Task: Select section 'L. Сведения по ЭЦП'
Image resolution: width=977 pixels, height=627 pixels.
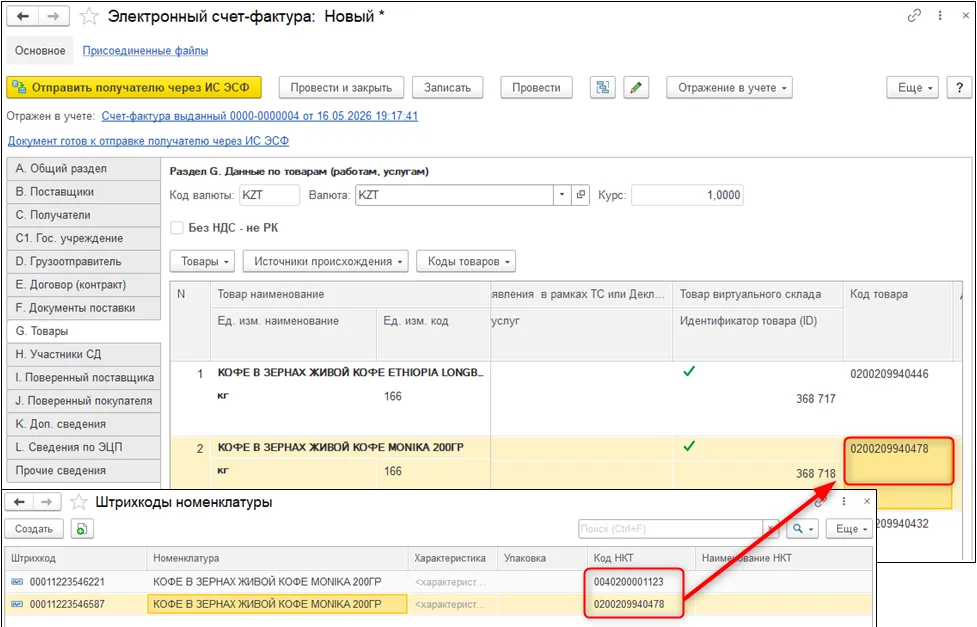Action: tap(83, 448)
